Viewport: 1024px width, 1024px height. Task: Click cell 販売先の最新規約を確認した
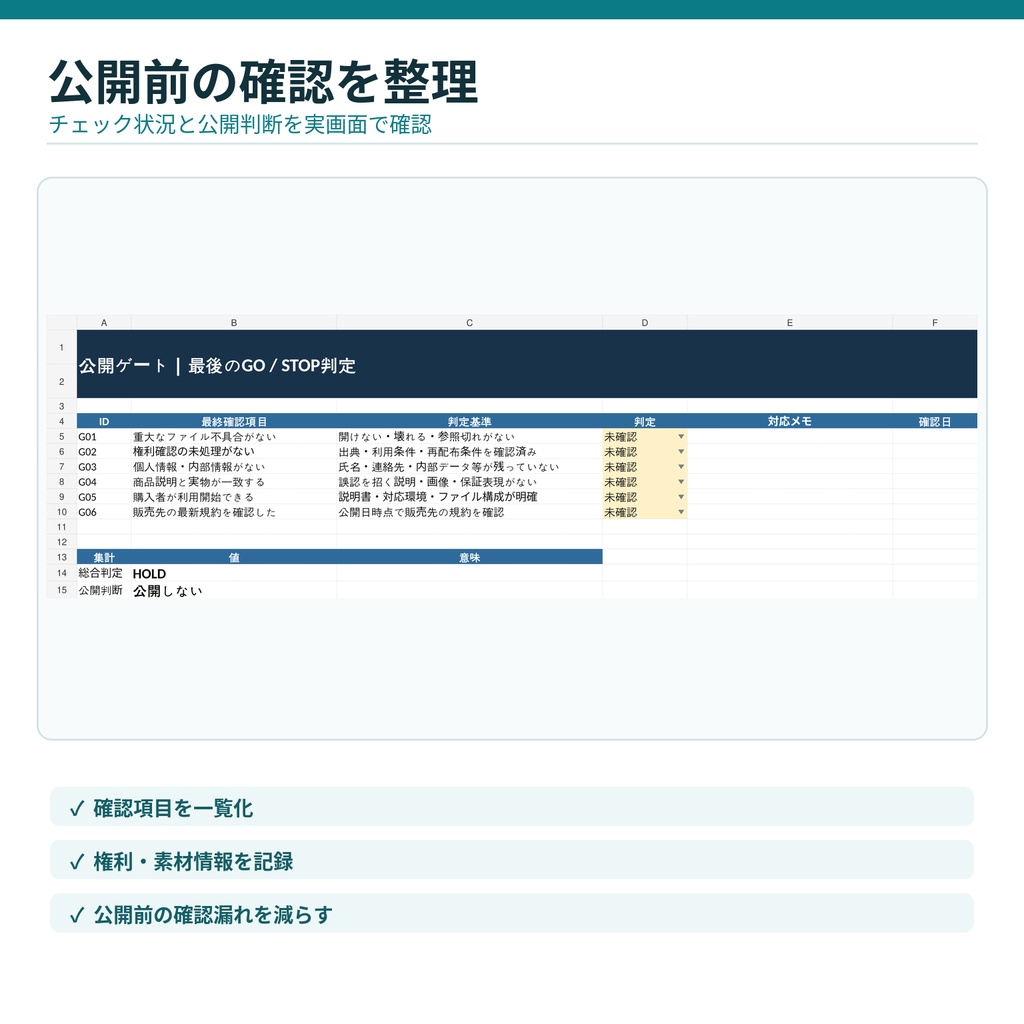coord(234,512)
